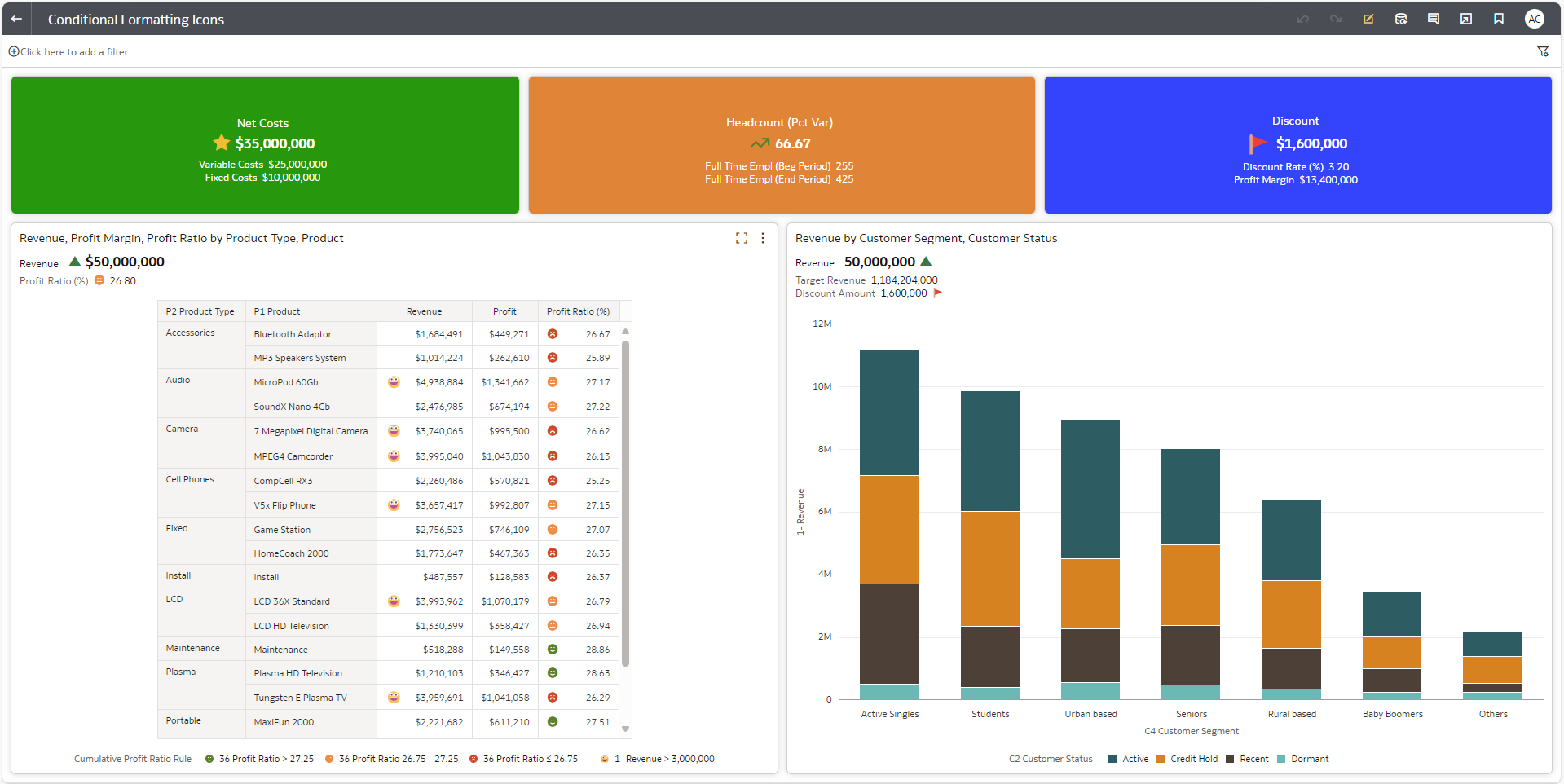Open the kebab menu on the Revenue table
The width and height of the screenshot is (1564, 784).
point(762,238)
